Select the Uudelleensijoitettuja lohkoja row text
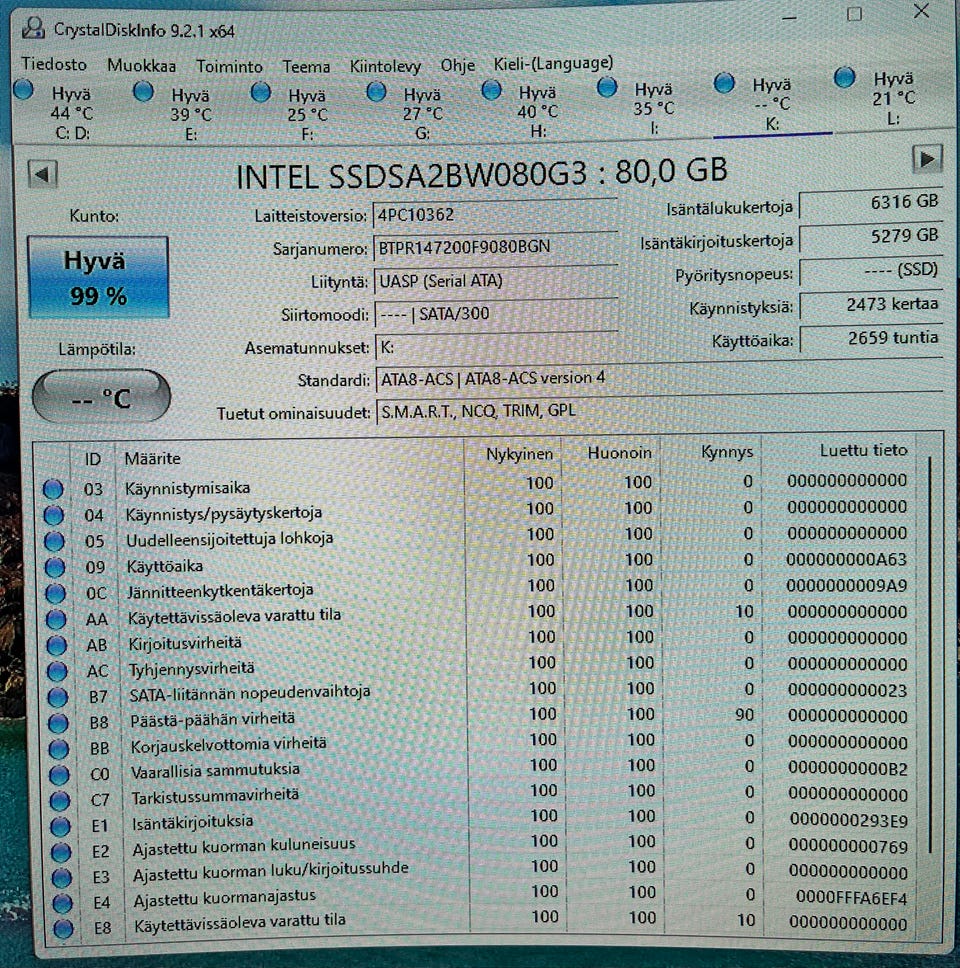Viewport: 960px width, 968px height. 229,539
